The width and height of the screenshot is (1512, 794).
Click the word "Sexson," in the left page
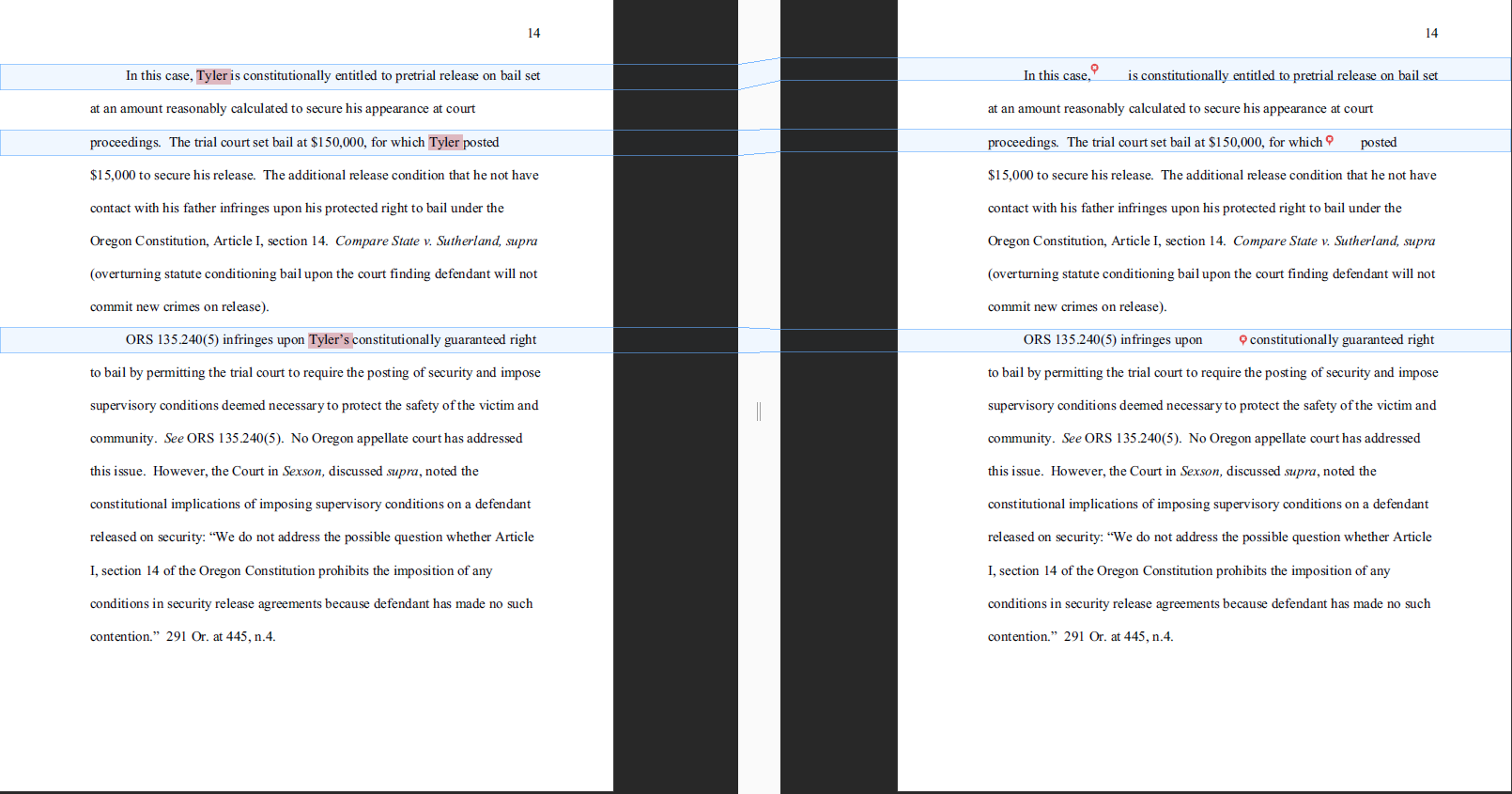[x=302, y=472]
